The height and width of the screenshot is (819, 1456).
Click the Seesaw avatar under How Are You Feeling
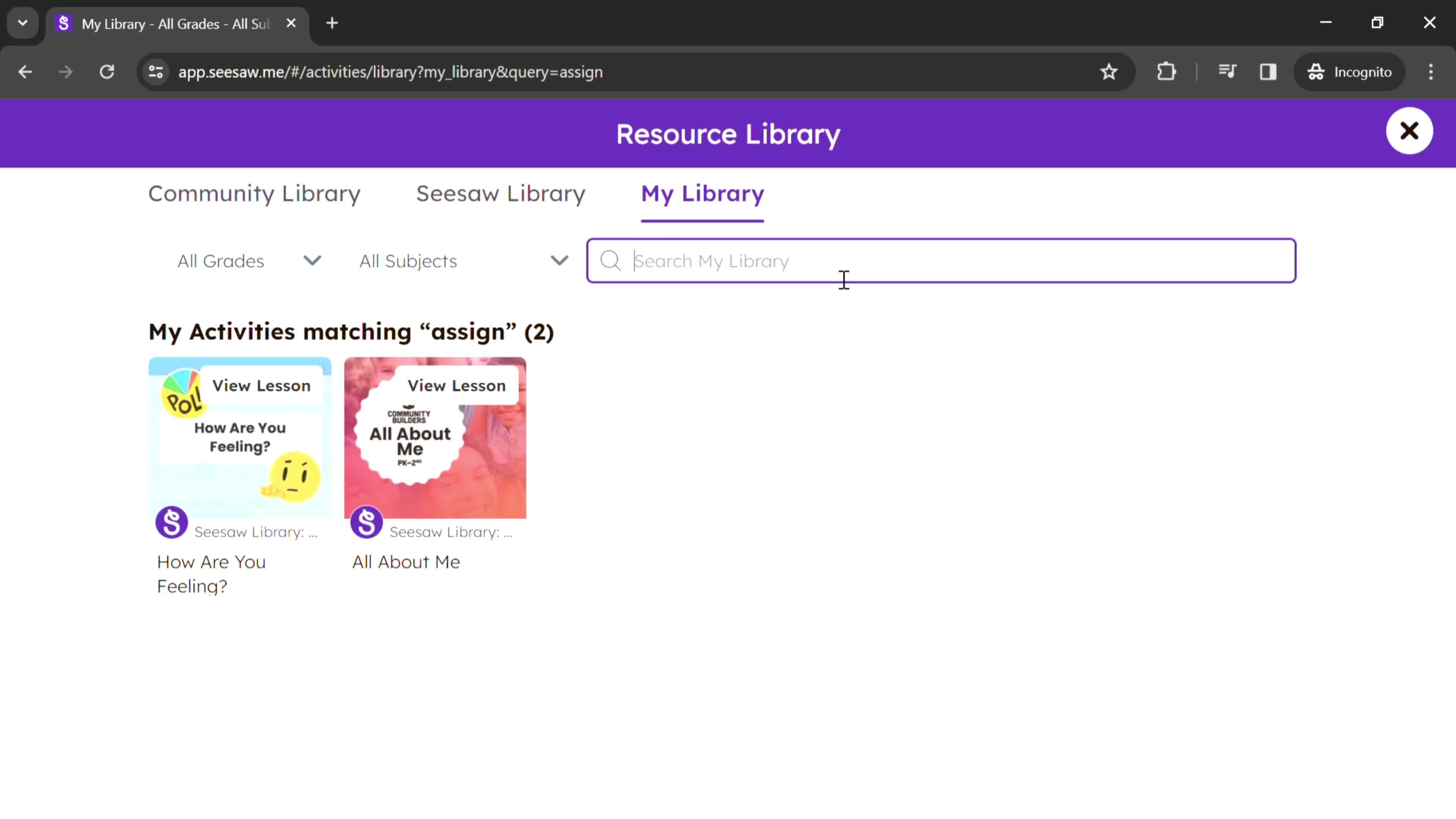click(172, 522)
